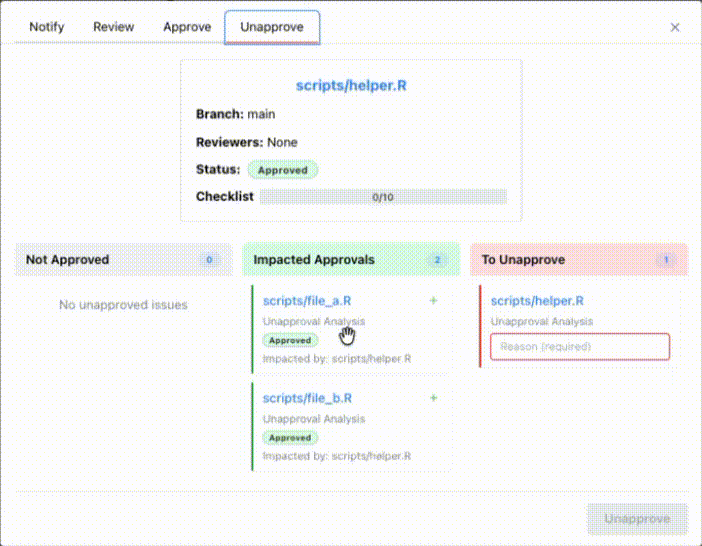Image resolution: width=702 pixels, height=546 pixels.
Task: Open the scripts/helper.R header link
Action: [351, 86]
